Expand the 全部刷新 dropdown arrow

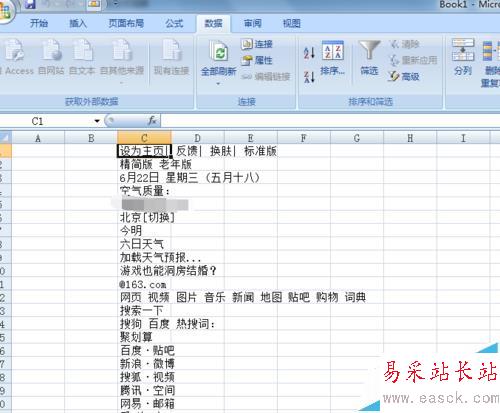[218, 83]
